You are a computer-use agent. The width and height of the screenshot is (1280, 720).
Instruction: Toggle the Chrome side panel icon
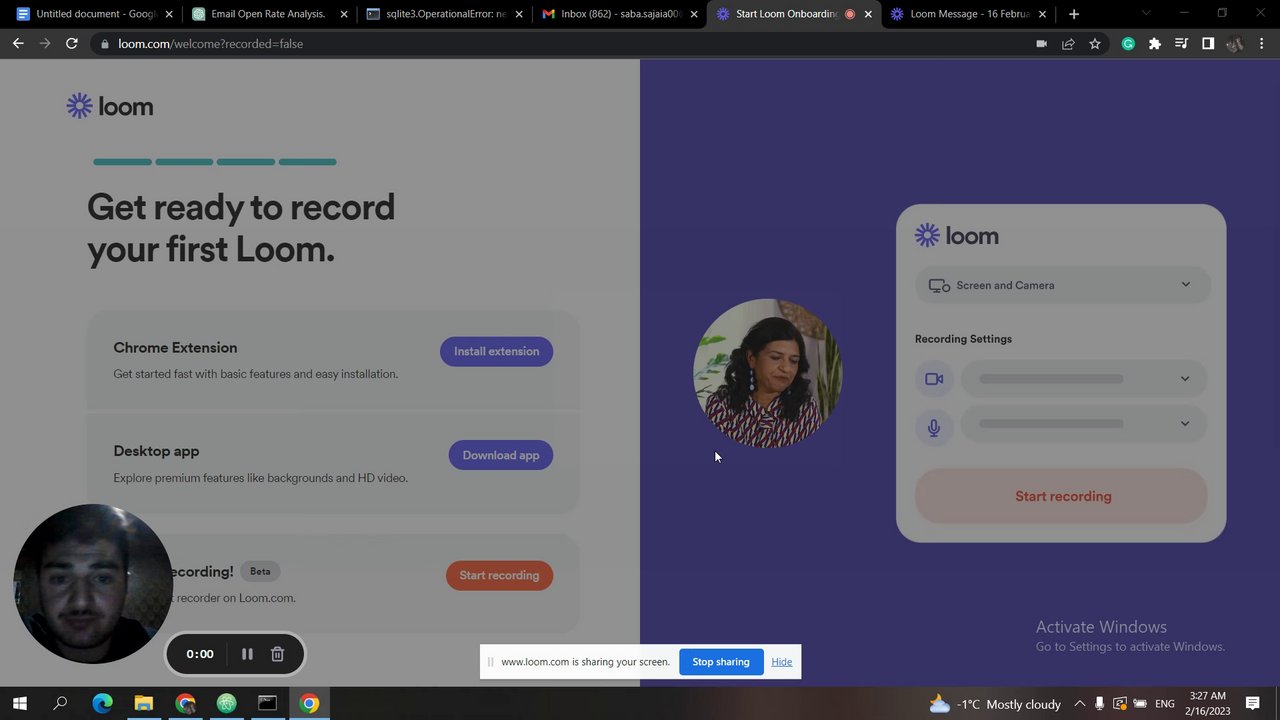click(1208, 44)
